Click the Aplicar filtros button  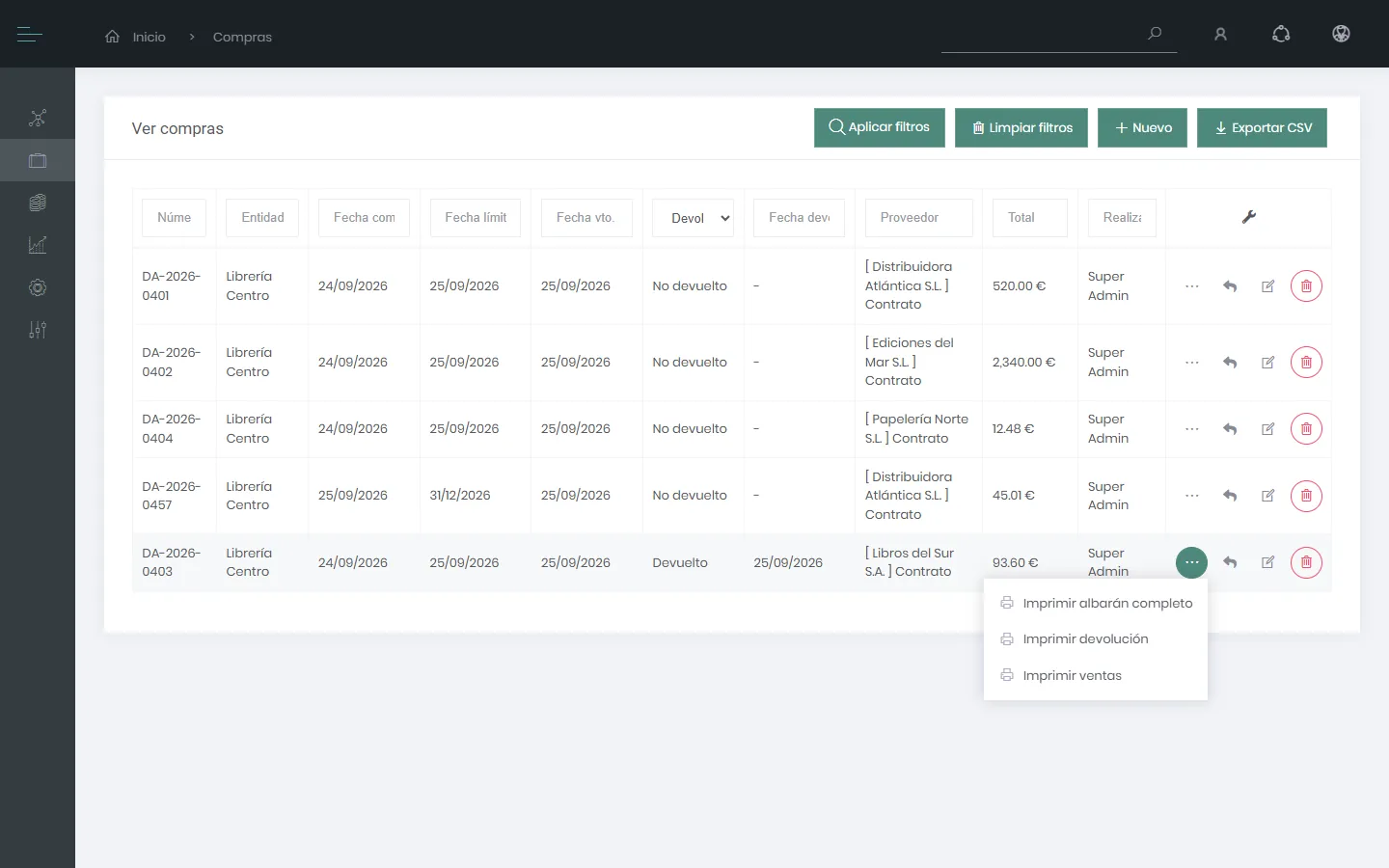point(880,127)
